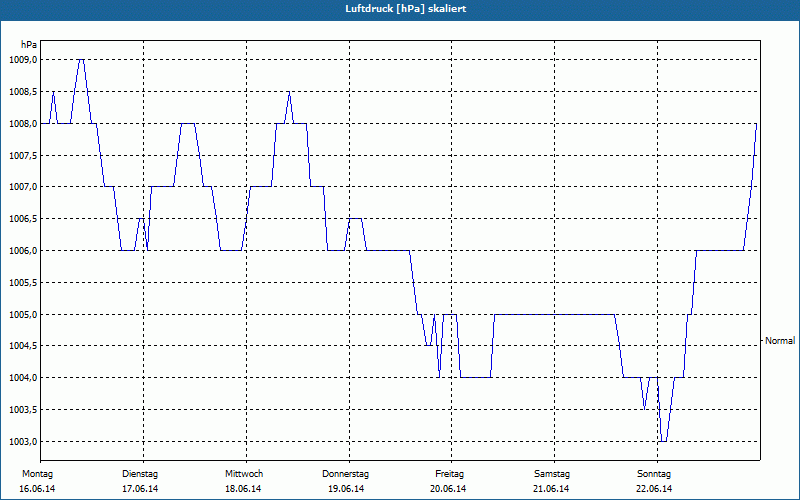Image resolution: width=800 pixels, height=500 pixels.
Task: Click the 1008,0 y-axis value
Action: point(23,123)
